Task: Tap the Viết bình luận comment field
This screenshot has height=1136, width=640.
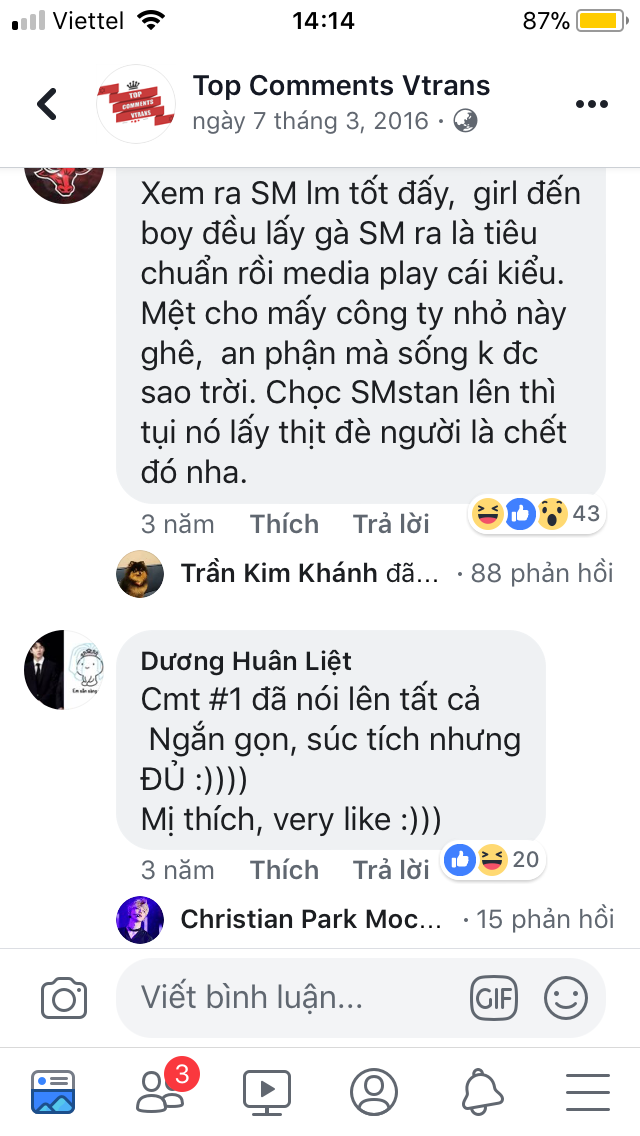Action: coord(290,997)
